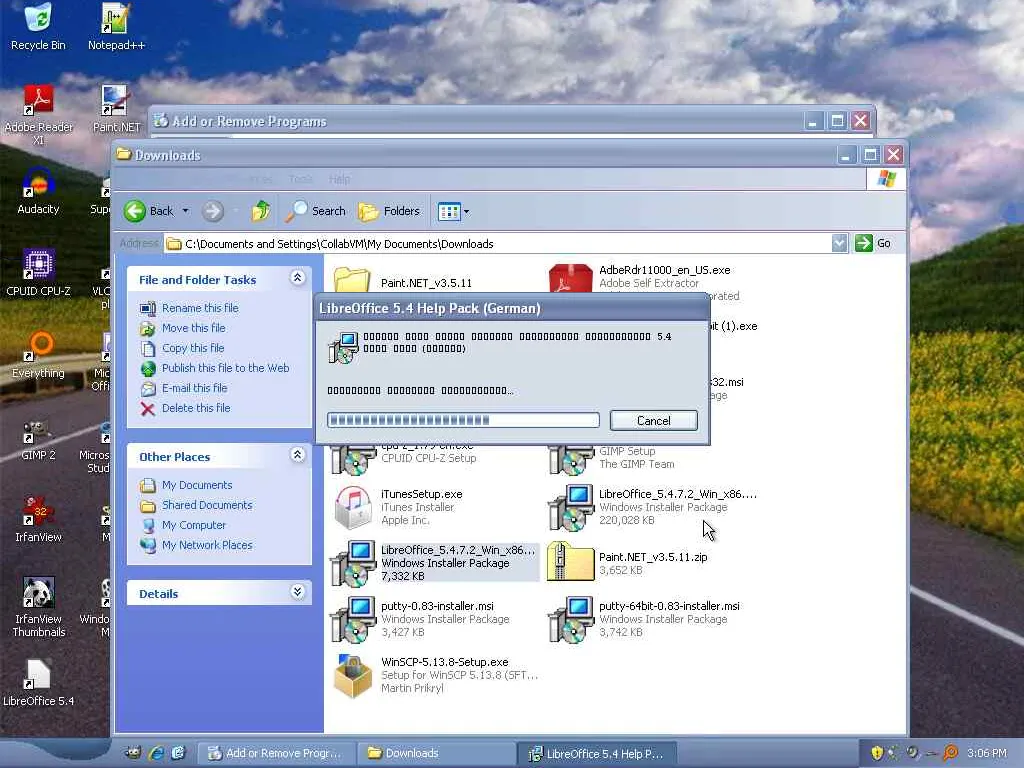The height and width of the screenshot is (768, 1024).
Task: Expand the address bar dropdown
Action: (x=839, y=244)
